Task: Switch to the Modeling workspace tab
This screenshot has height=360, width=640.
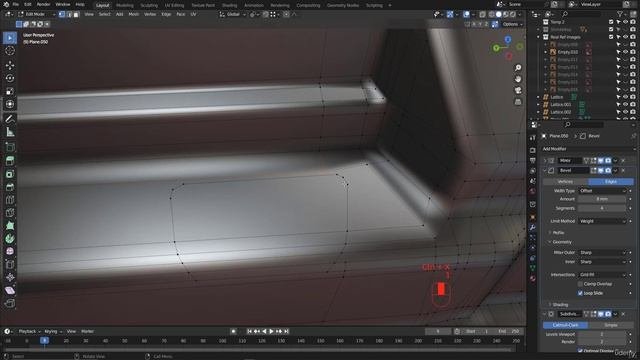Action: pos(124,5)
